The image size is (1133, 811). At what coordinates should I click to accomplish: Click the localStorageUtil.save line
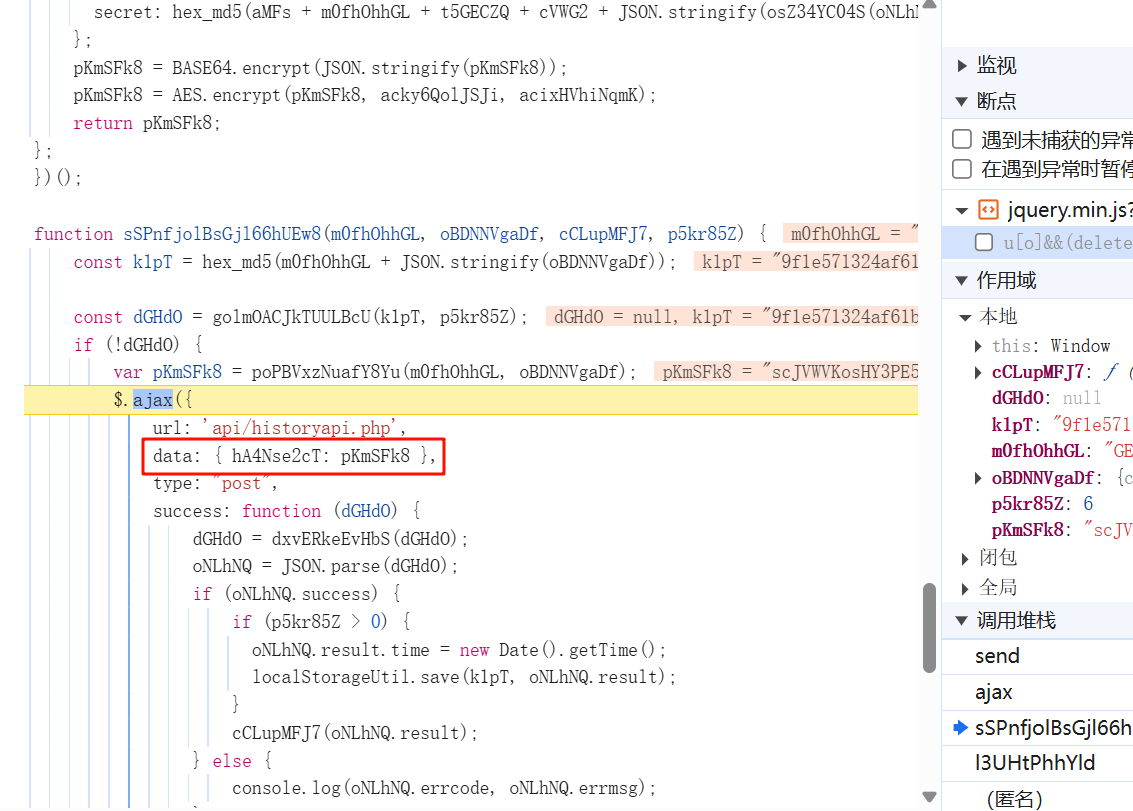[x=464, y=677]
